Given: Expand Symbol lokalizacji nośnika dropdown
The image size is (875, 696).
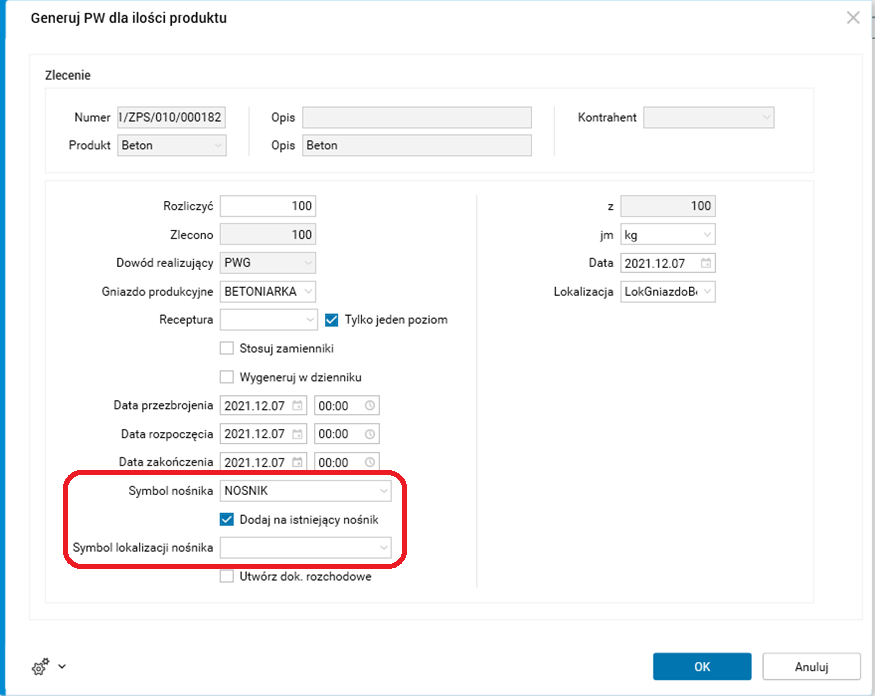Looking at the screenshot, I should click(384, 547).
